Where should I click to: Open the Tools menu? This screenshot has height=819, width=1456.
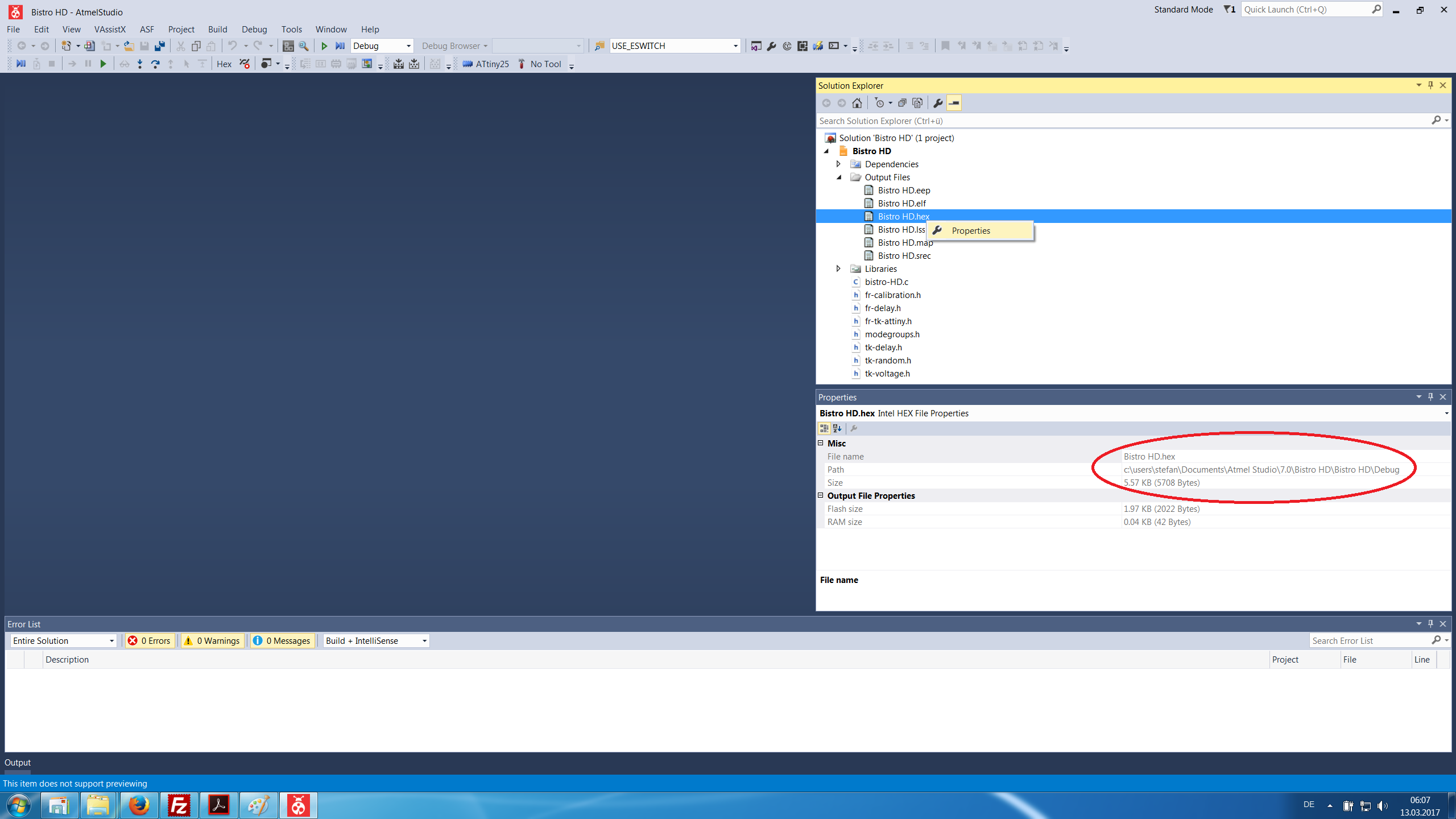(291, 30)
